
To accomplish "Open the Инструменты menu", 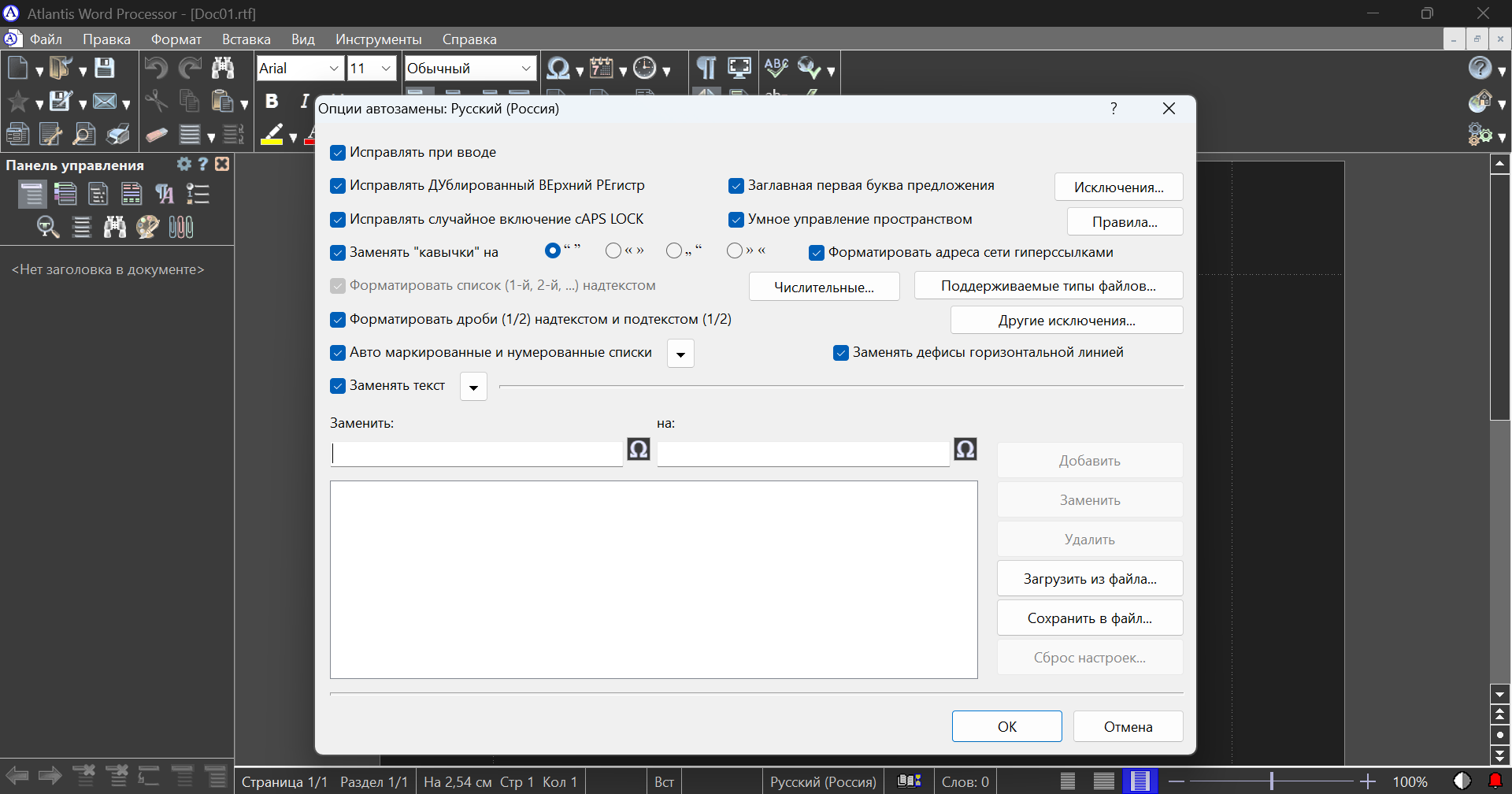I will pyautogui.click(x=379, y=39).
